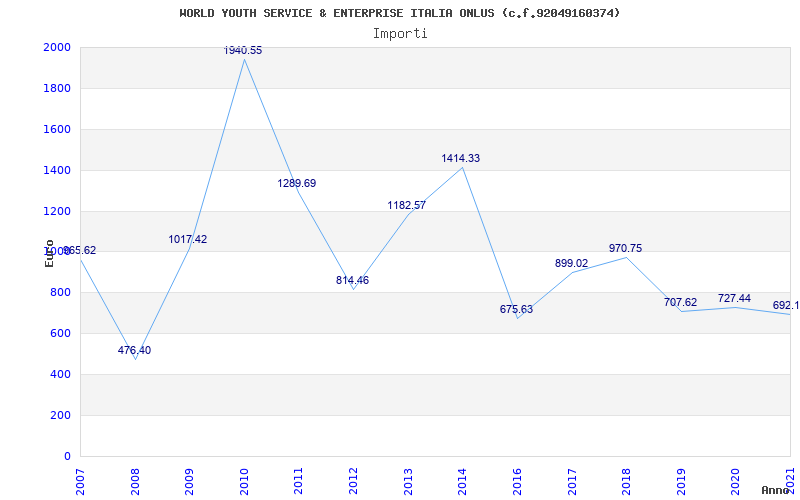Click the 970.75 data label
Viewport: 800px width, 500px height.
626,248
